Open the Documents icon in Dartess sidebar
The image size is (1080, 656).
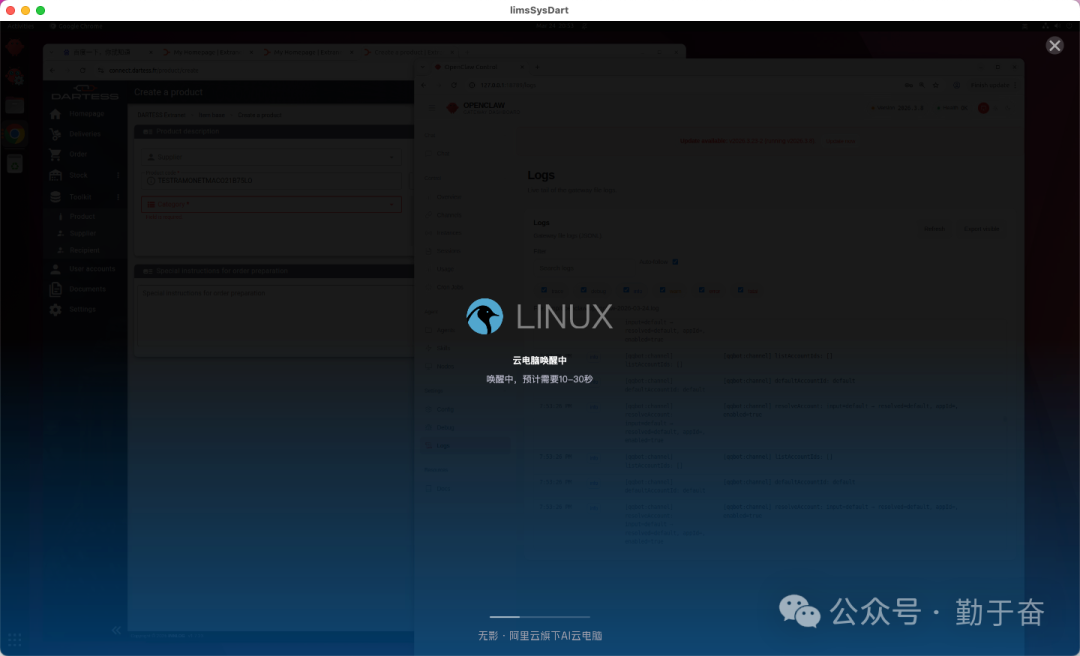point(55,289)
